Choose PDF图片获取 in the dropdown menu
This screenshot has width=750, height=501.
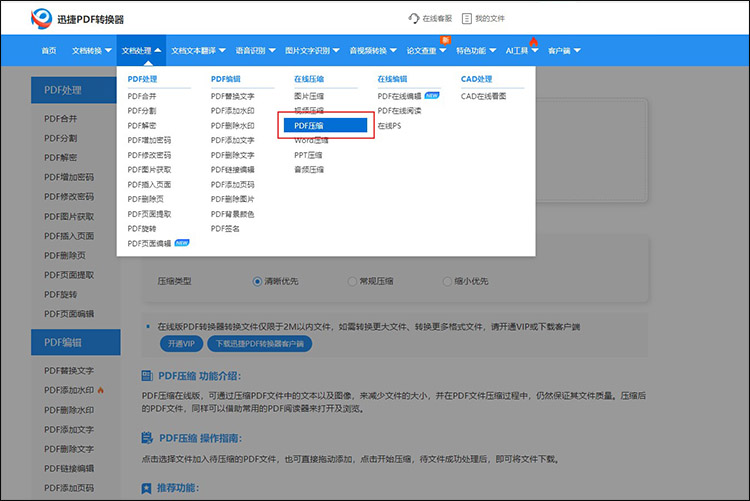click(149, 169)
